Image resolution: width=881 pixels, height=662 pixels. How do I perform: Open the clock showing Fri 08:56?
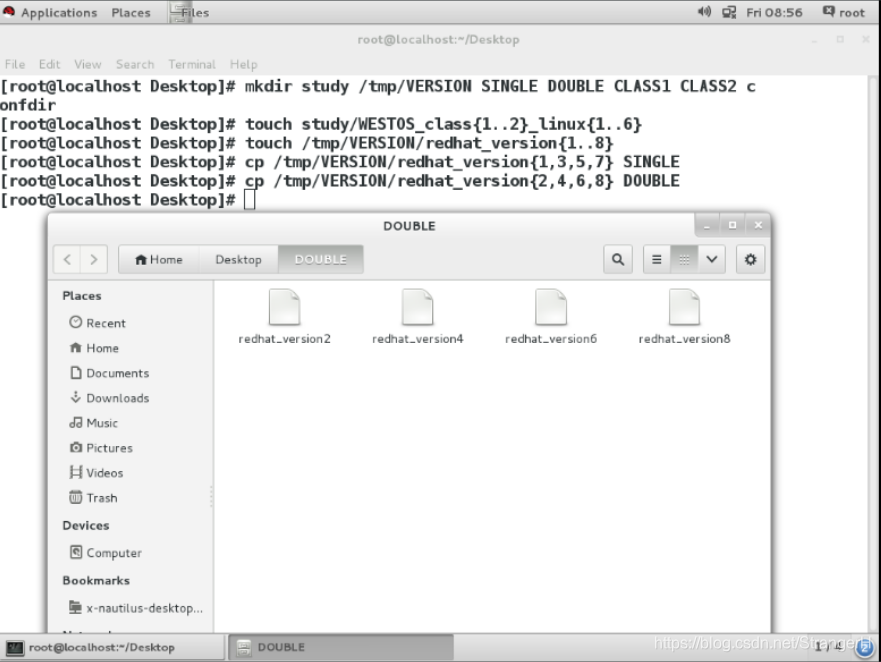[x=774, y=12]
